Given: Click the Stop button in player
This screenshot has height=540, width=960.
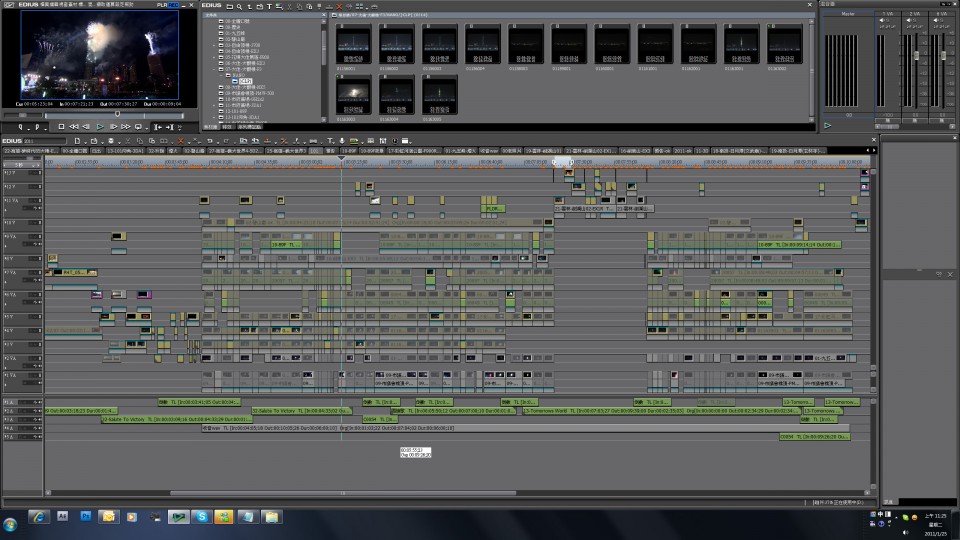Looking at the screenshot, I should (x=61, y=127).
